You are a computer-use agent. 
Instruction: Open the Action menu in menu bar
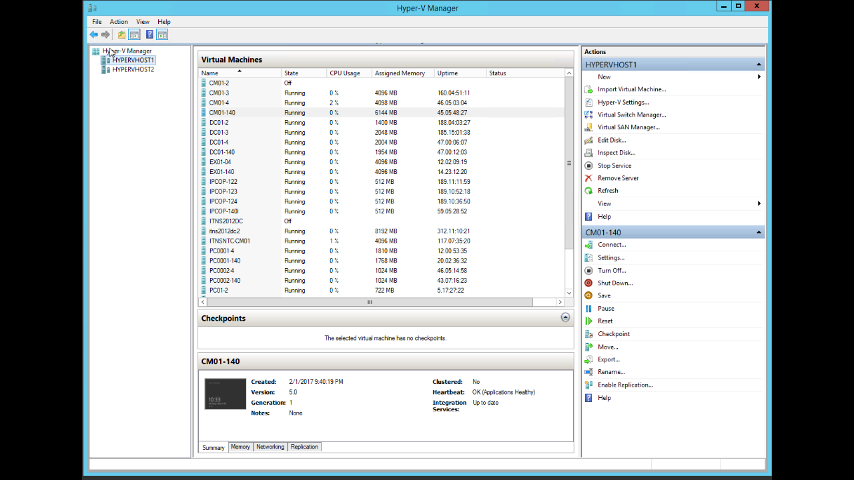[118, 21]
